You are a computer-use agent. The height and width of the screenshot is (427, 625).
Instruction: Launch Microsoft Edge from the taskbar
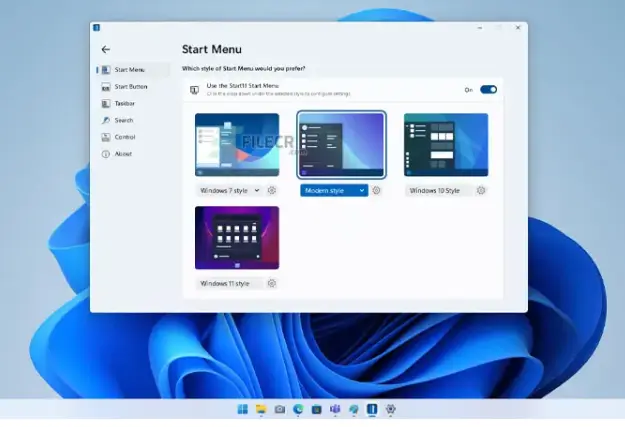[298, 410]
